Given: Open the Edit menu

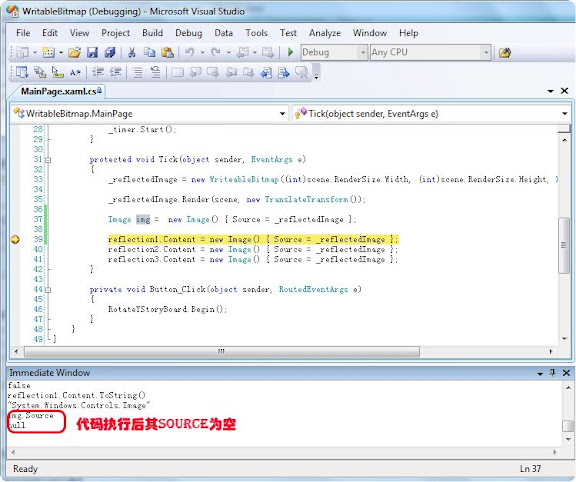Looking at the screenshot, I should tap(50, 33).
